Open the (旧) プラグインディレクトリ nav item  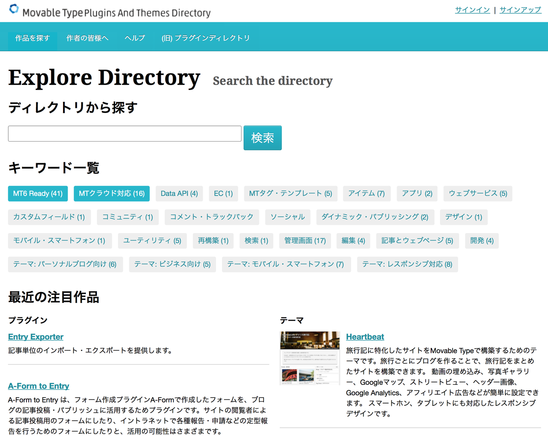pyautogui.click(x=206, y=38)
